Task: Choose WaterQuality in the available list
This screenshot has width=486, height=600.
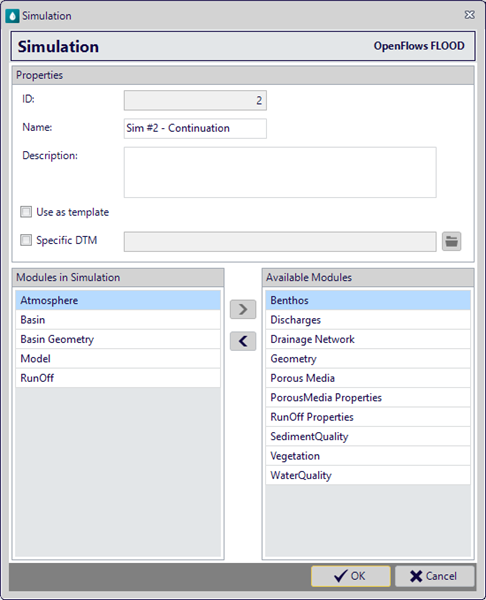Action: 368,475
